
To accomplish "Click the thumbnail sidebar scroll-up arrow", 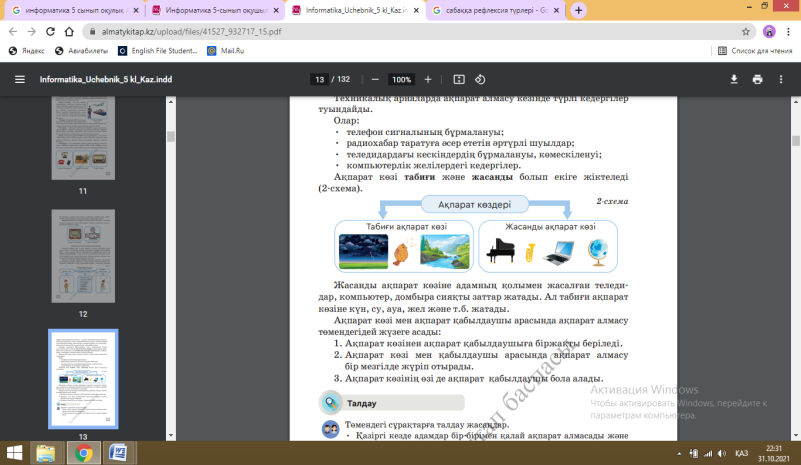I will [x=171, y=102].
